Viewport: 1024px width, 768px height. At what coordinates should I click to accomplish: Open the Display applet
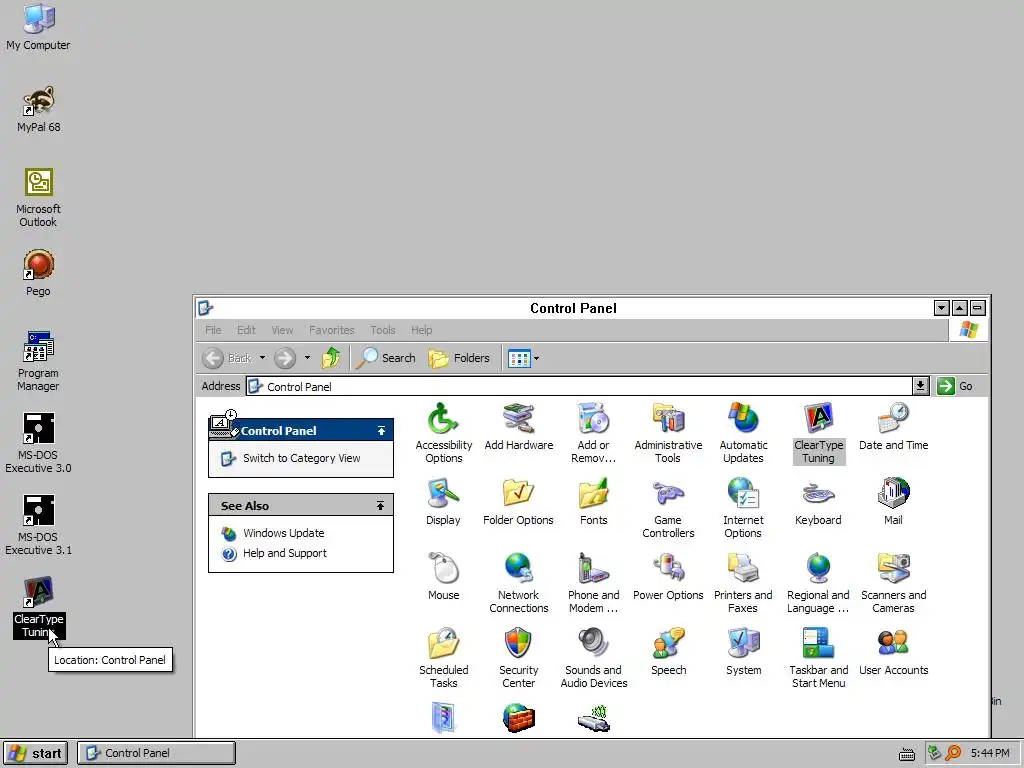click(x=443, y=502)
